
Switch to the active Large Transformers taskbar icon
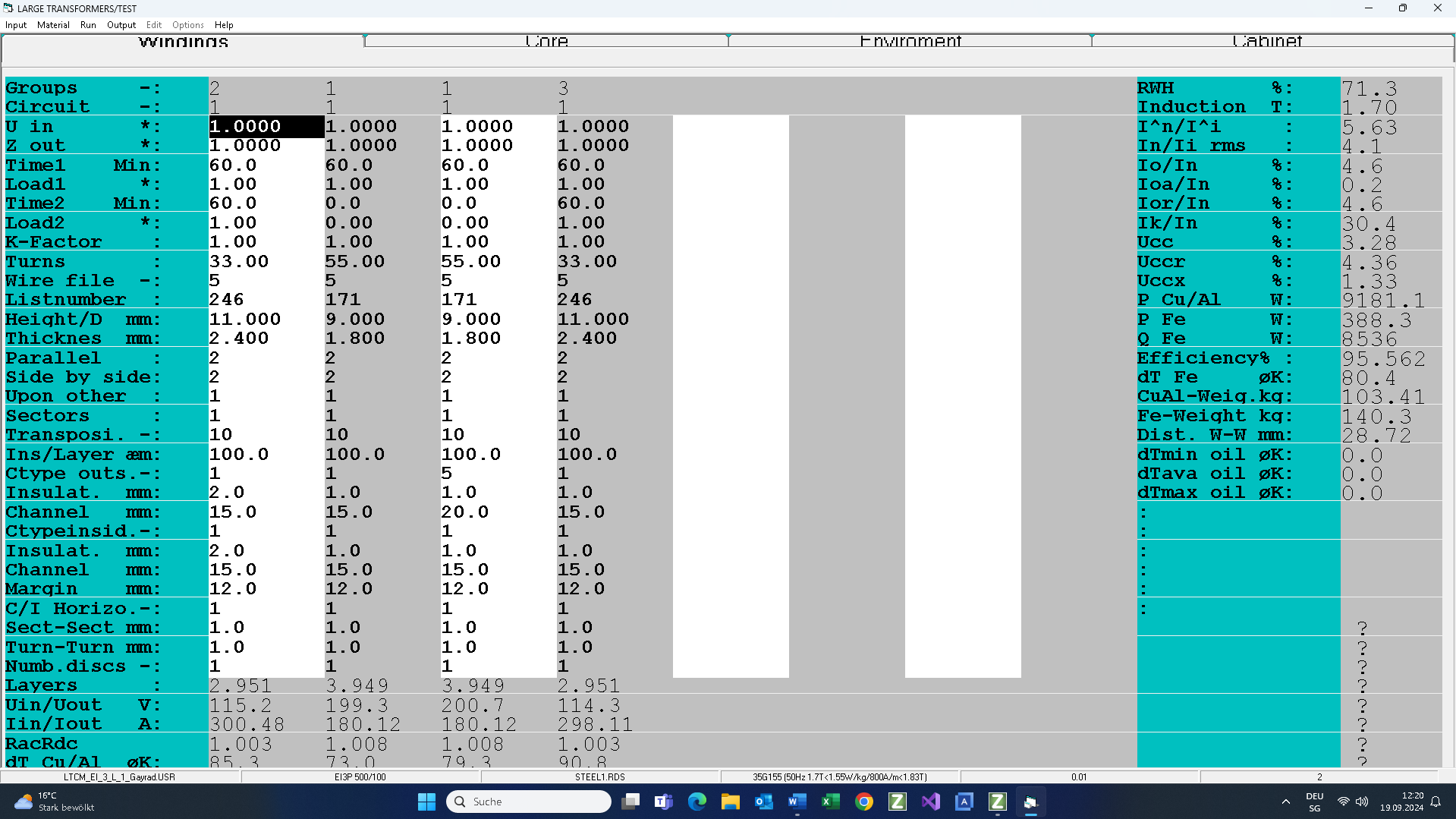click(x=1031, y=802)
